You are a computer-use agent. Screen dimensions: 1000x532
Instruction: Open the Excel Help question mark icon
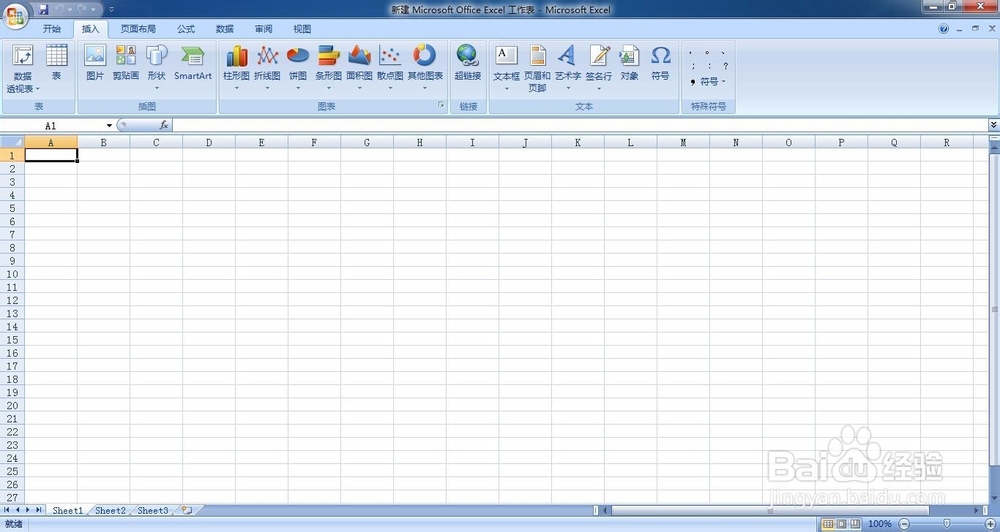(x=944, y=29)
